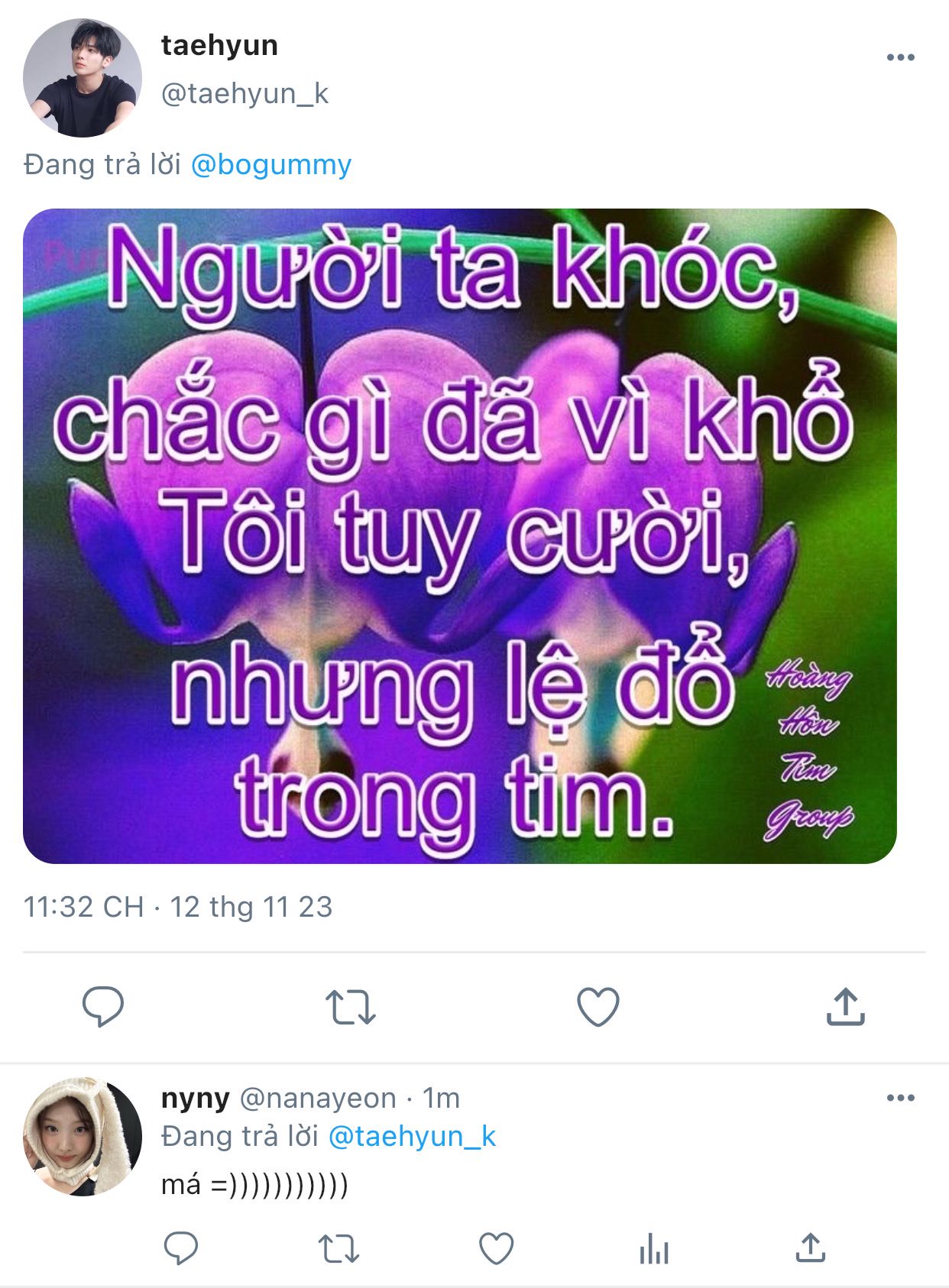949x1288 pixels.
Task: Like nyny's reply with heart icon
Action: tap(496, 1249)
